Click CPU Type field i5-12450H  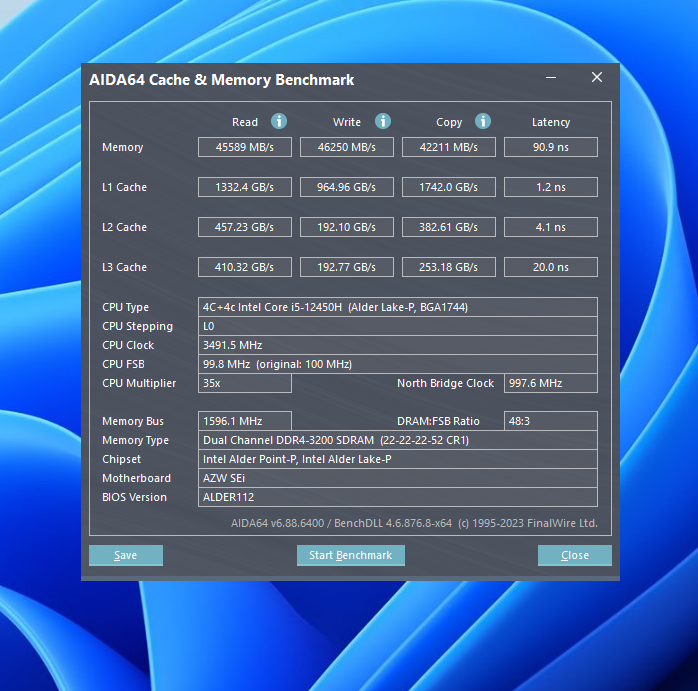click(398, 307)
